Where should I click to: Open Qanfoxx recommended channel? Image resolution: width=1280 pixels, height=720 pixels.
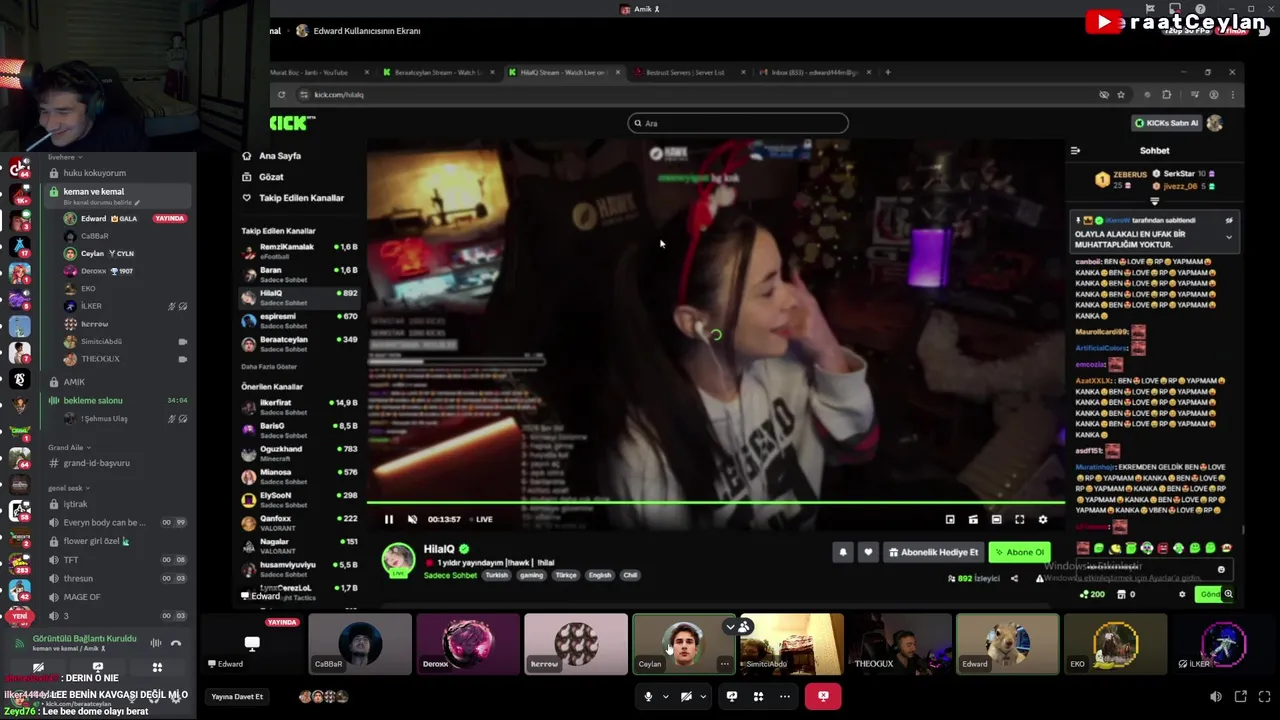(x=299, y=522)
